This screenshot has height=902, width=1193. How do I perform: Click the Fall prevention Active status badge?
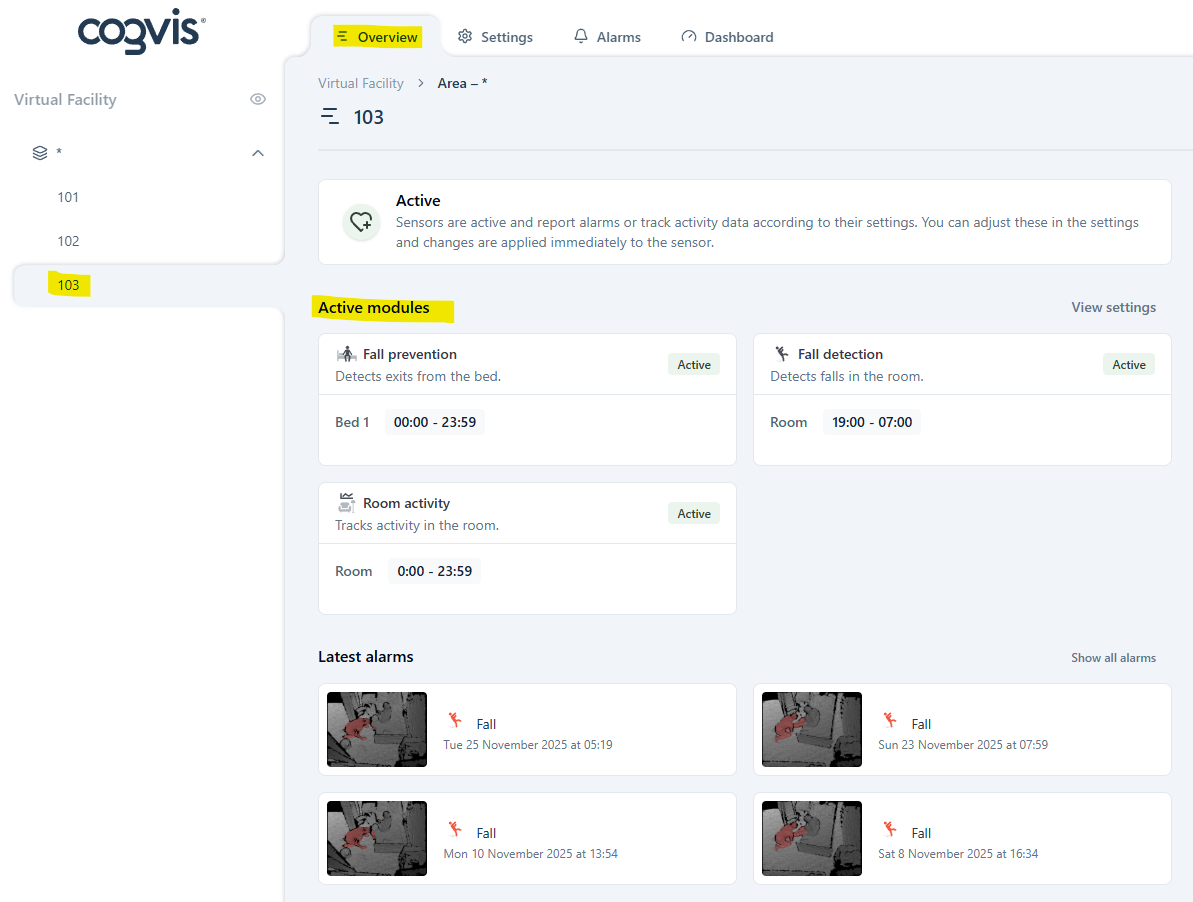tap(694, 365)
